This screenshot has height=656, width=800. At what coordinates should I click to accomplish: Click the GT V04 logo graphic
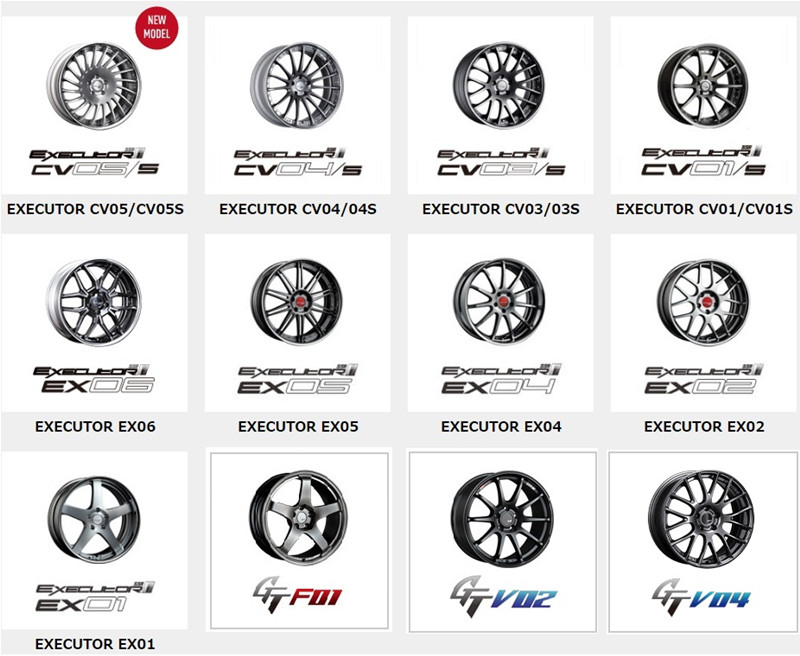point(702,597)
